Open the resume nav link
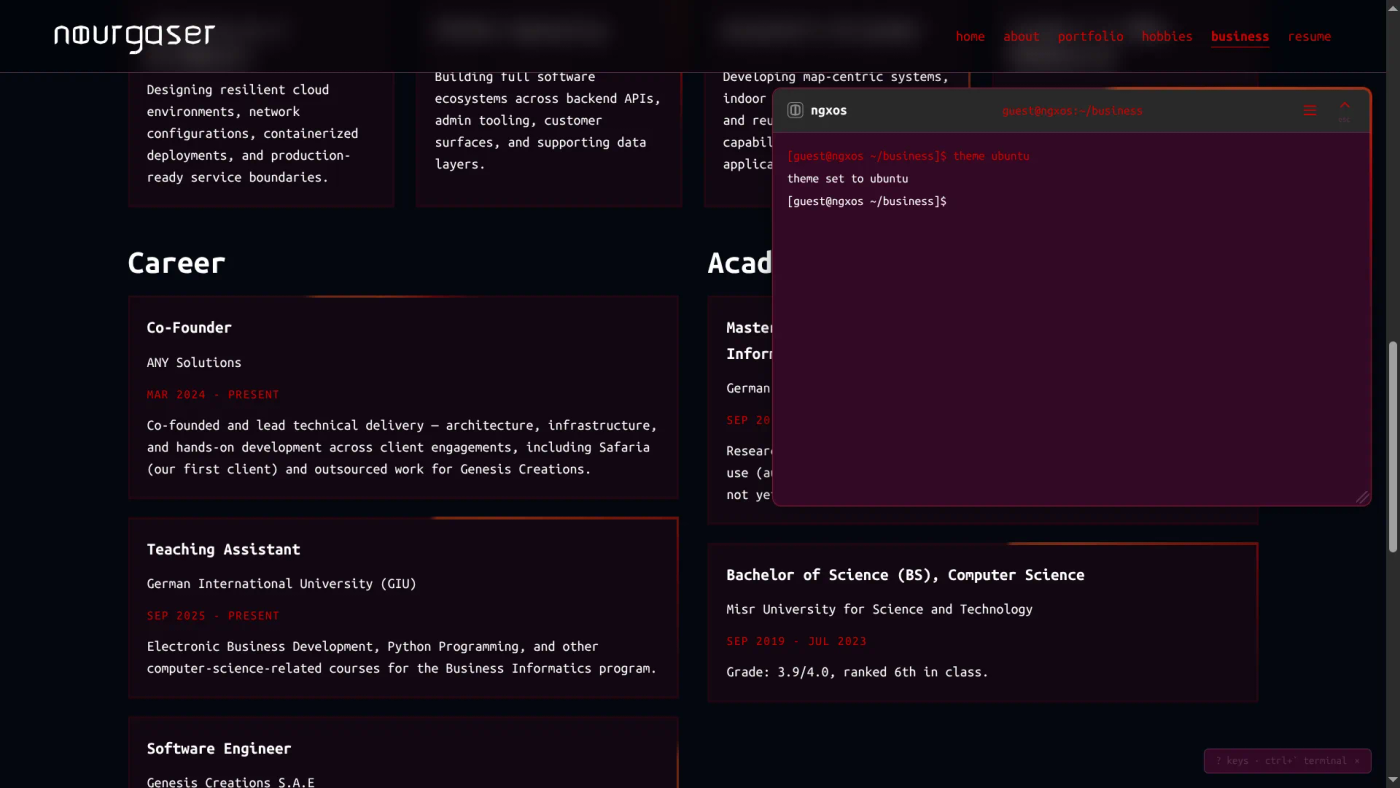1400x788 pixels. pos(1309,36)
